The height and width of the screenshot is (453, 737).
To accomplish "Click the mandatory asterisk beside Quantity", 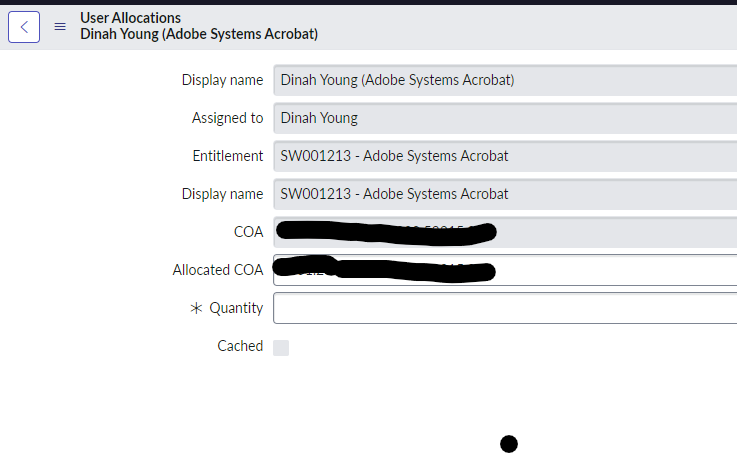I will tap(196, 309).
